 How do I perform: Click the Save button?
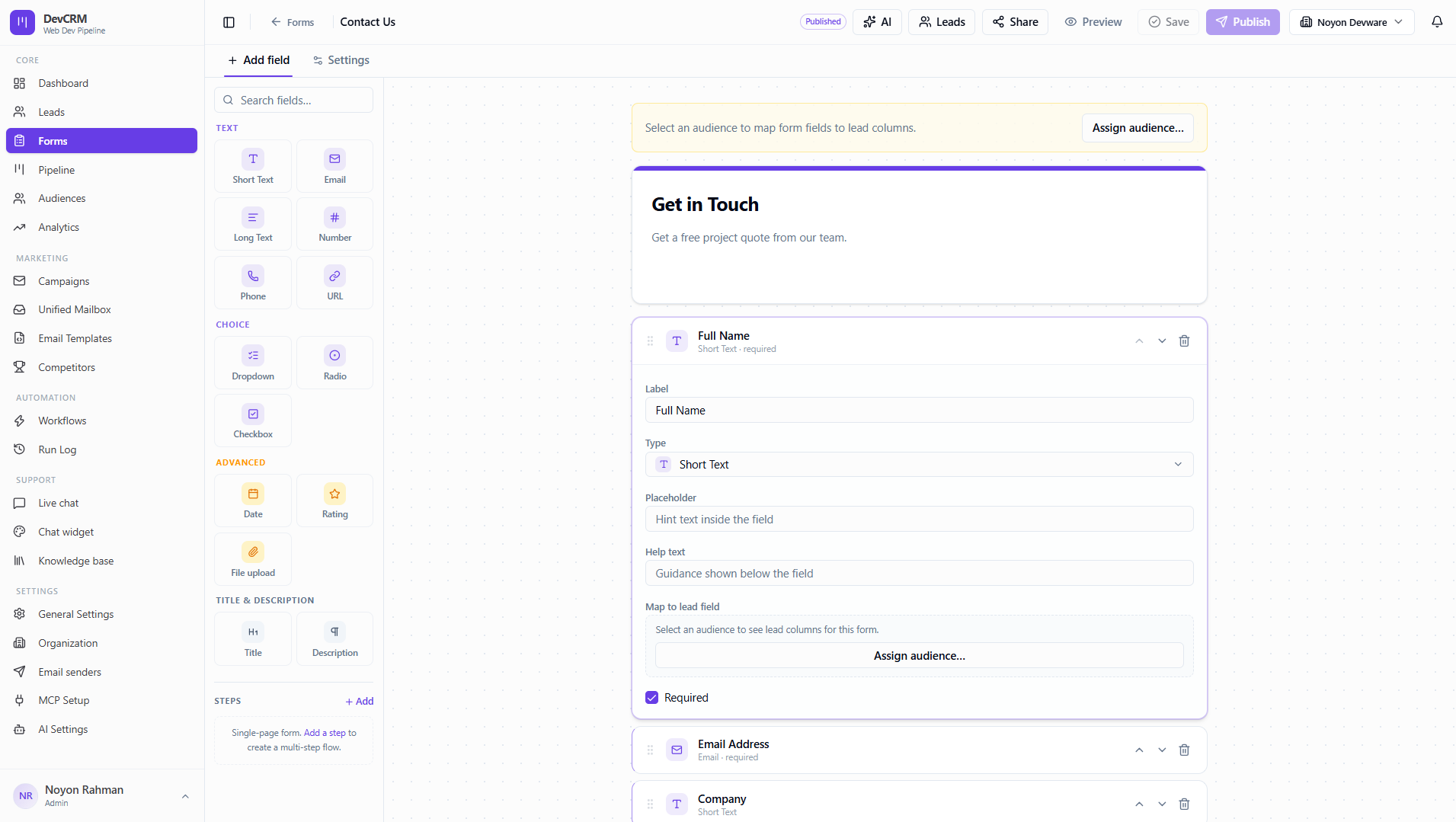coord(1168,22)
